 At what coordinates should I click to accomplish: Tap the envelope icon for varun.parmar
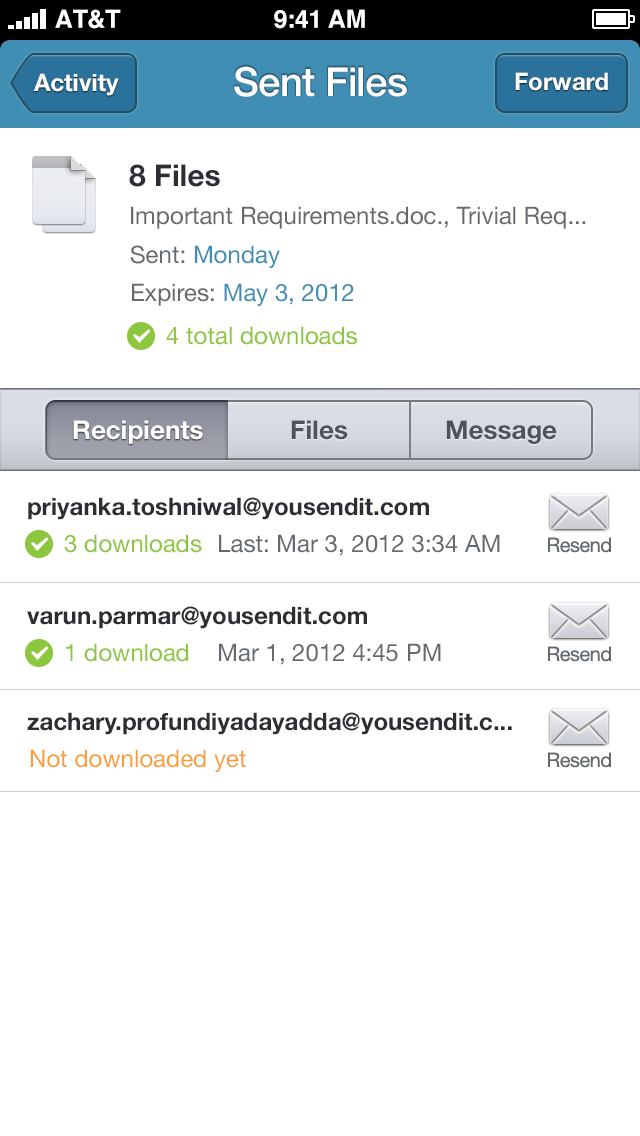[x=579, y=621]
